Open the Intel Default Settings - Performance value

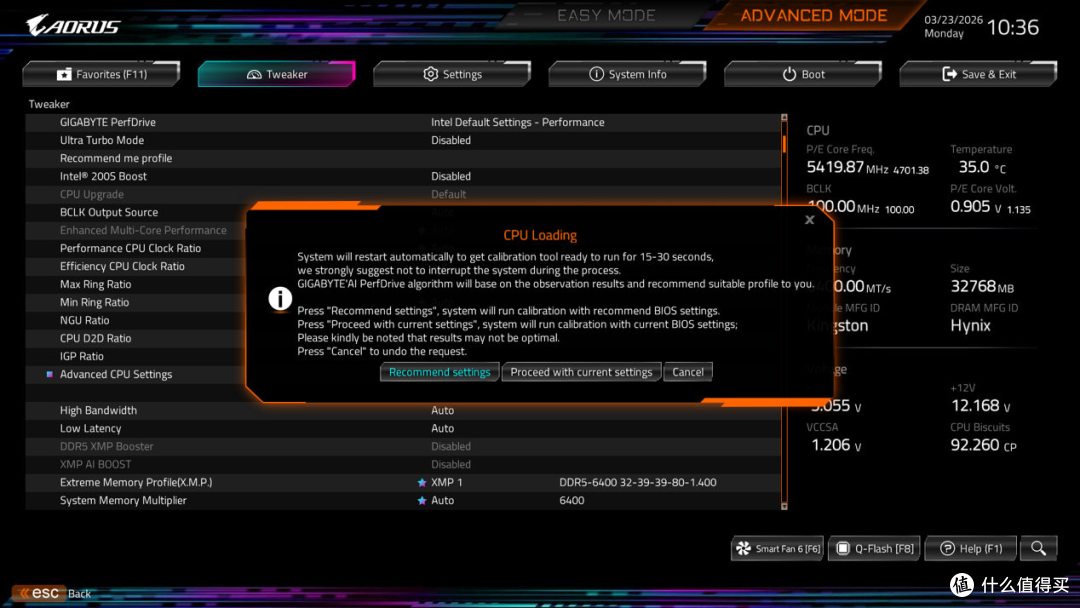(517, 122)
